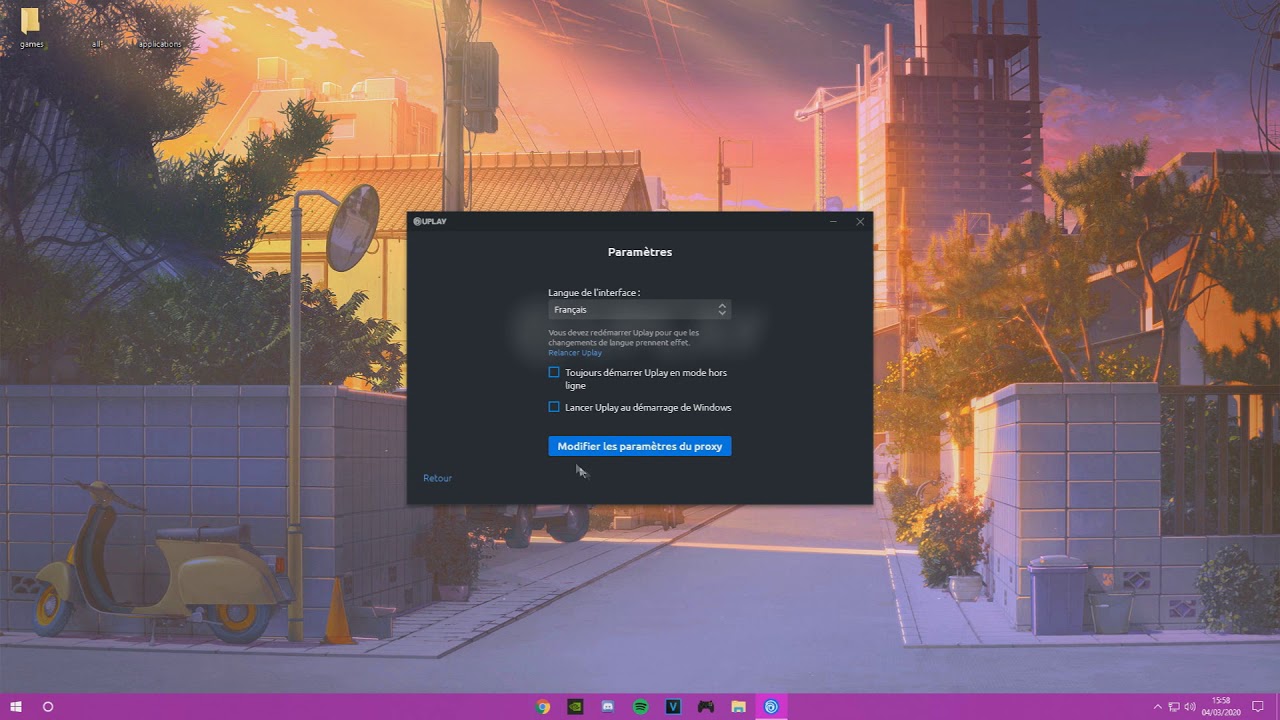The image size is (1280, 720).
Task: Click the Uplay logo in the window title bar
Action: [430, 221]
